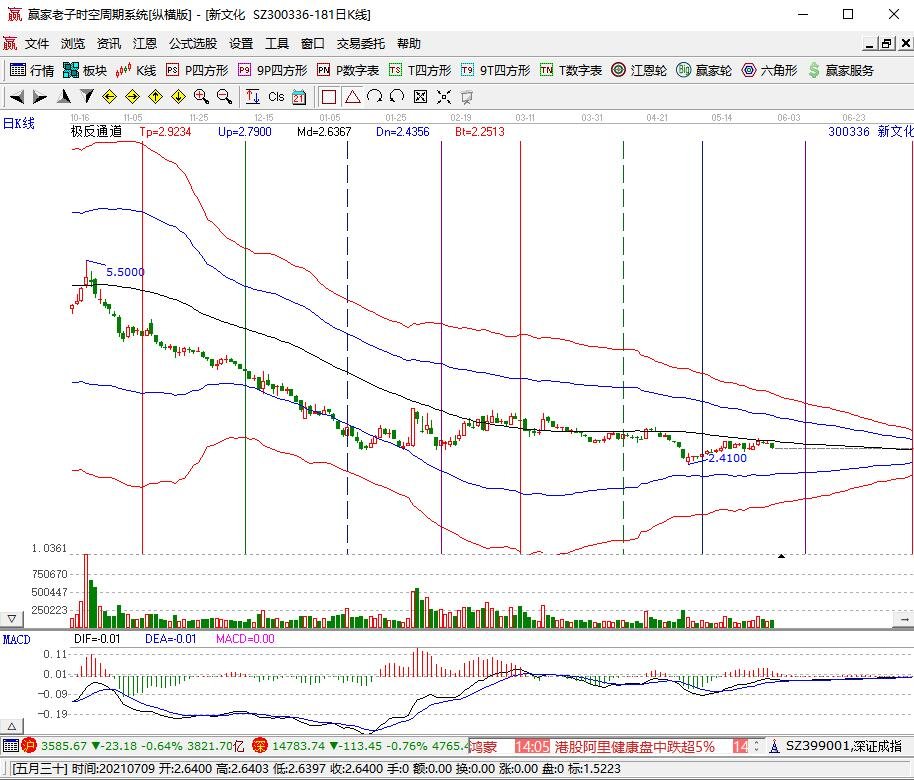The image size is (914, 780).
Task: Click the downward gray triangle icon
Action: click(87, 97)
